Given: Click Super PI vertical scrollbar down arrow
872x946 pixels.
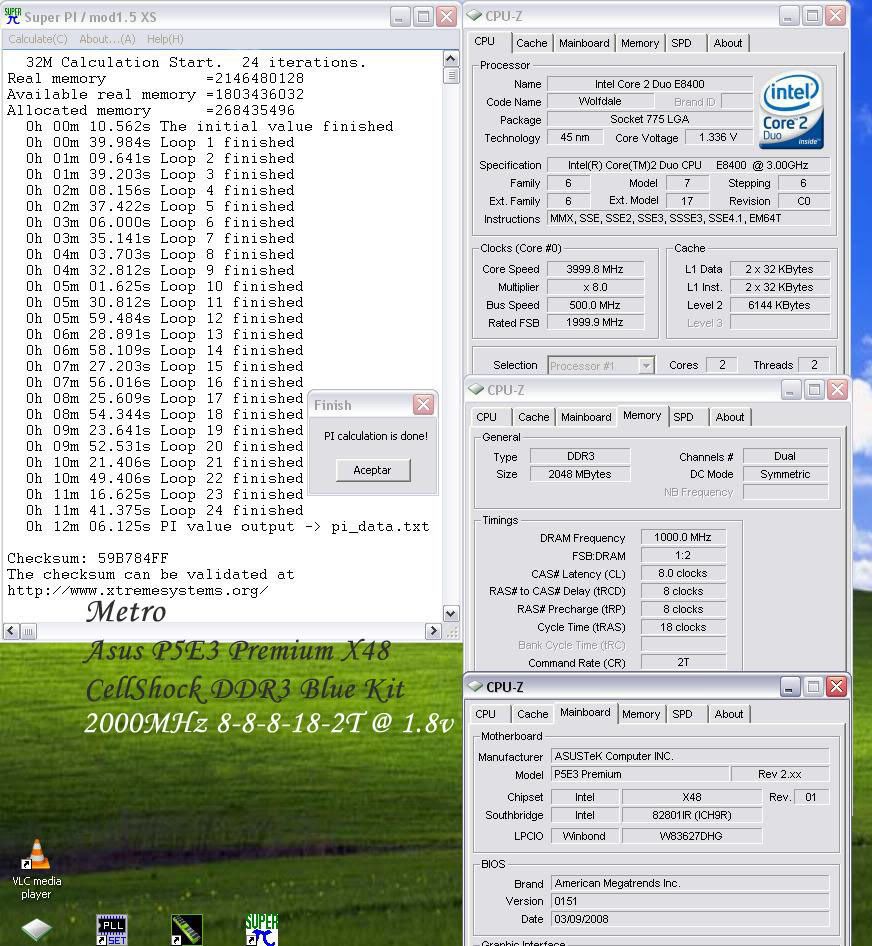Looking at the screenshot, I should pos(451,614).
